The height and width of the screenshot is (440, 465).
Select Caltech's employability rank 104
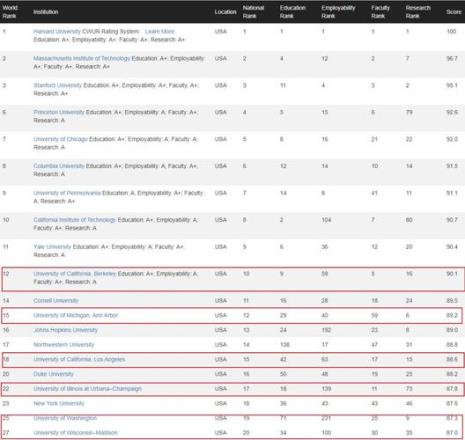coord(326,220)
